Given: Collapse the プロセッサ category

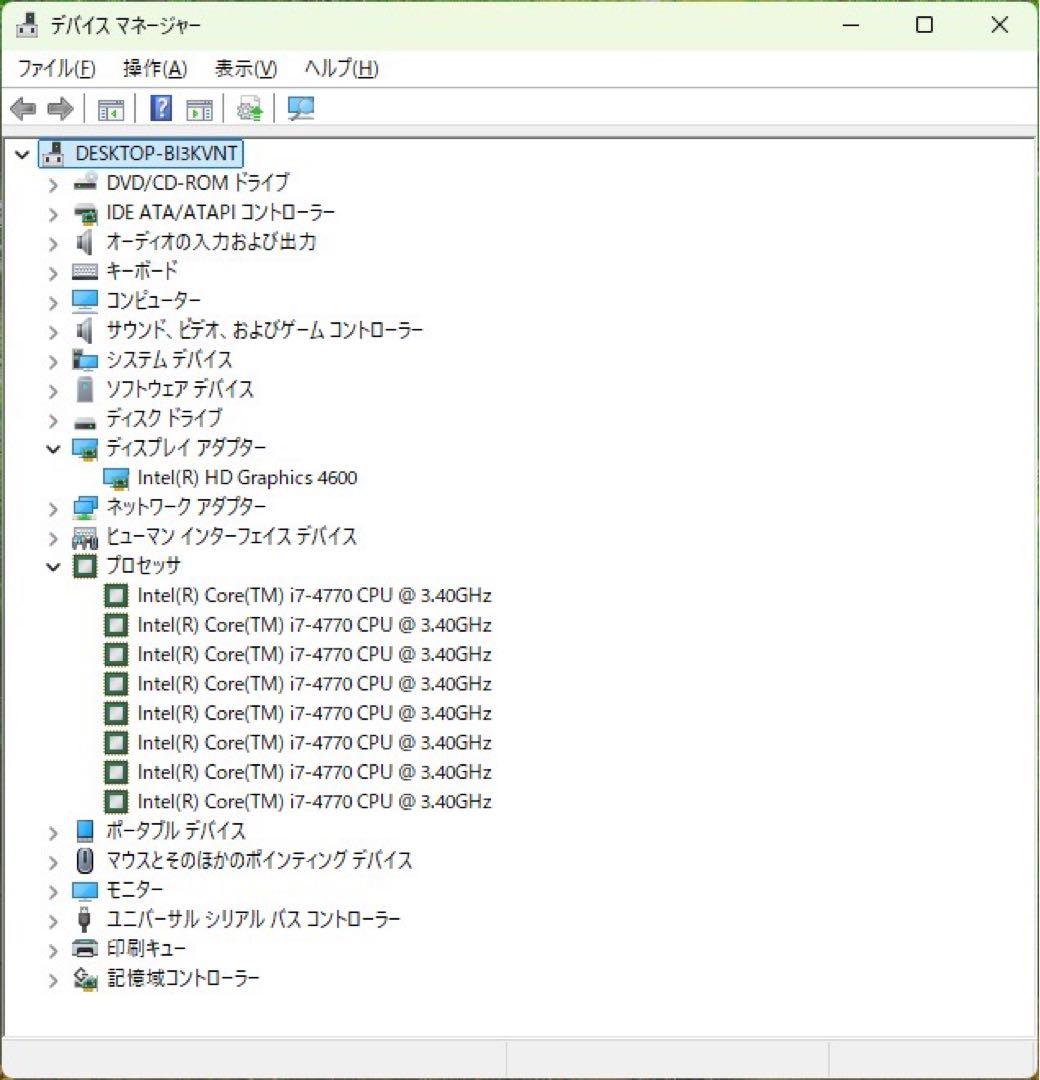Looking at the screenshot, I should click(52, 566).
